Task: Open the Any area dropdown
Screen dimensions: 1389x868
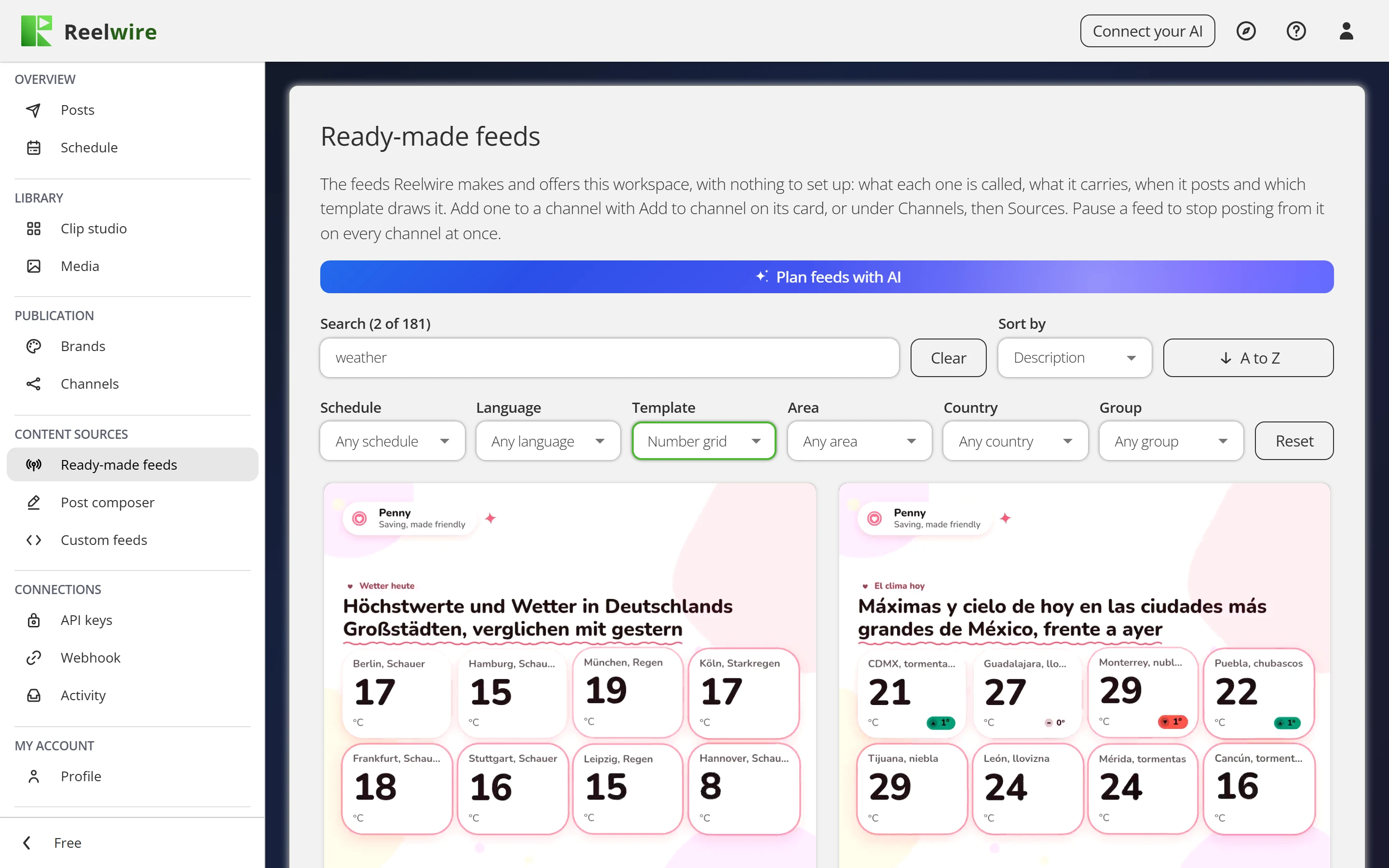Action: (859, 441)
